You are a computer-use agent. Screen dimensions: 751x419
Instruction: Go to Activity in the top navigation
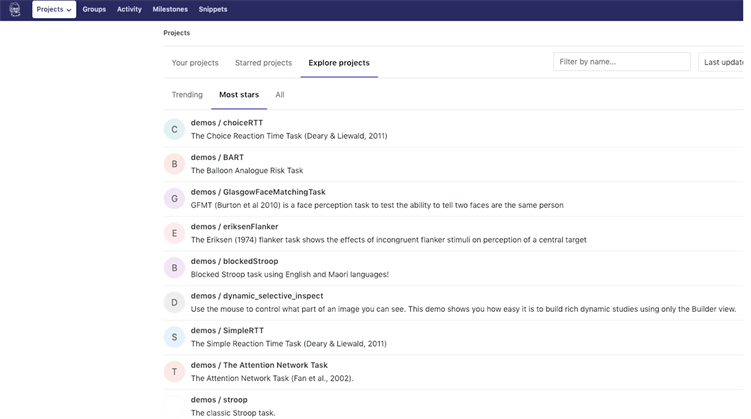129,10
